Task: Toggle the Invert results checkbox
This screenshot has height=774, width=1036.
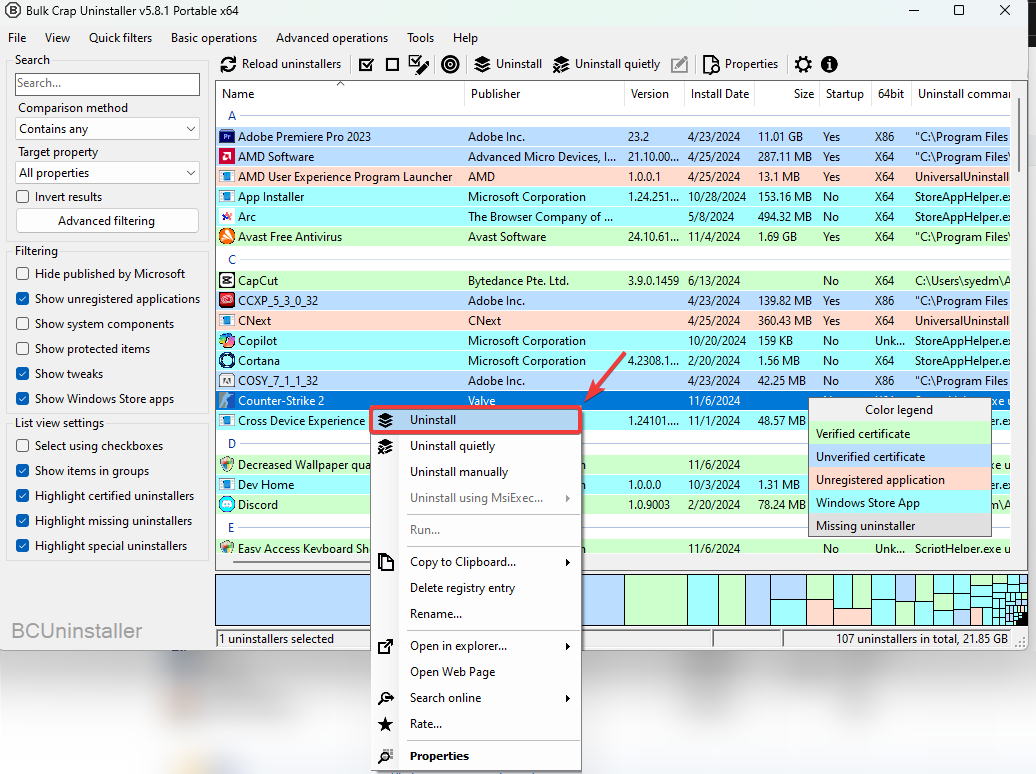Action: pyautogui.click(x=23, y=197)
